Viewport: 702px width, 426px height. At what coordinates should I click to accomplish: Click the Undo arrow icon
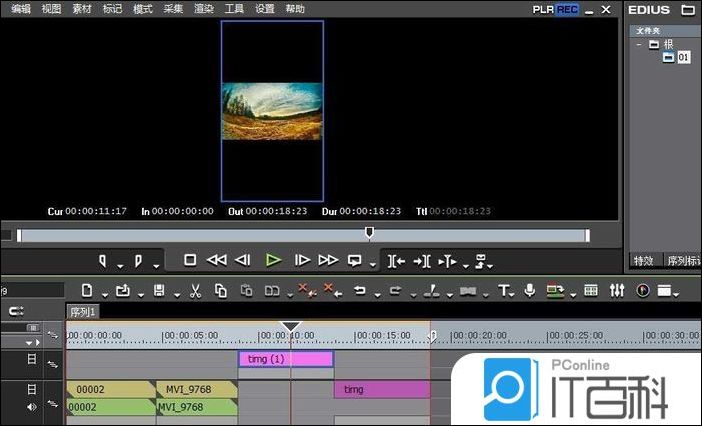coord(360,291)
